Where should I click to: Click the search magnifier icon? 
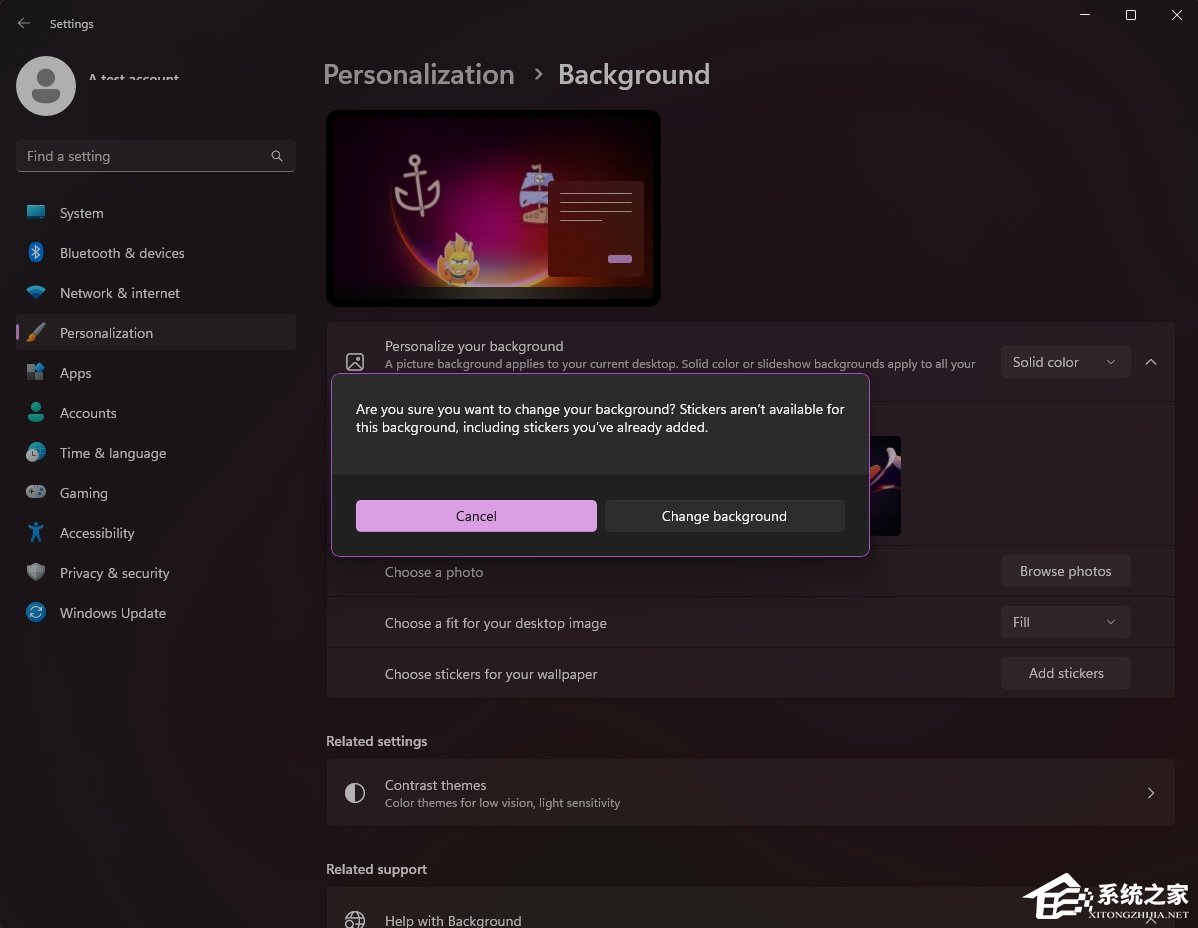[x=277, y=156]
